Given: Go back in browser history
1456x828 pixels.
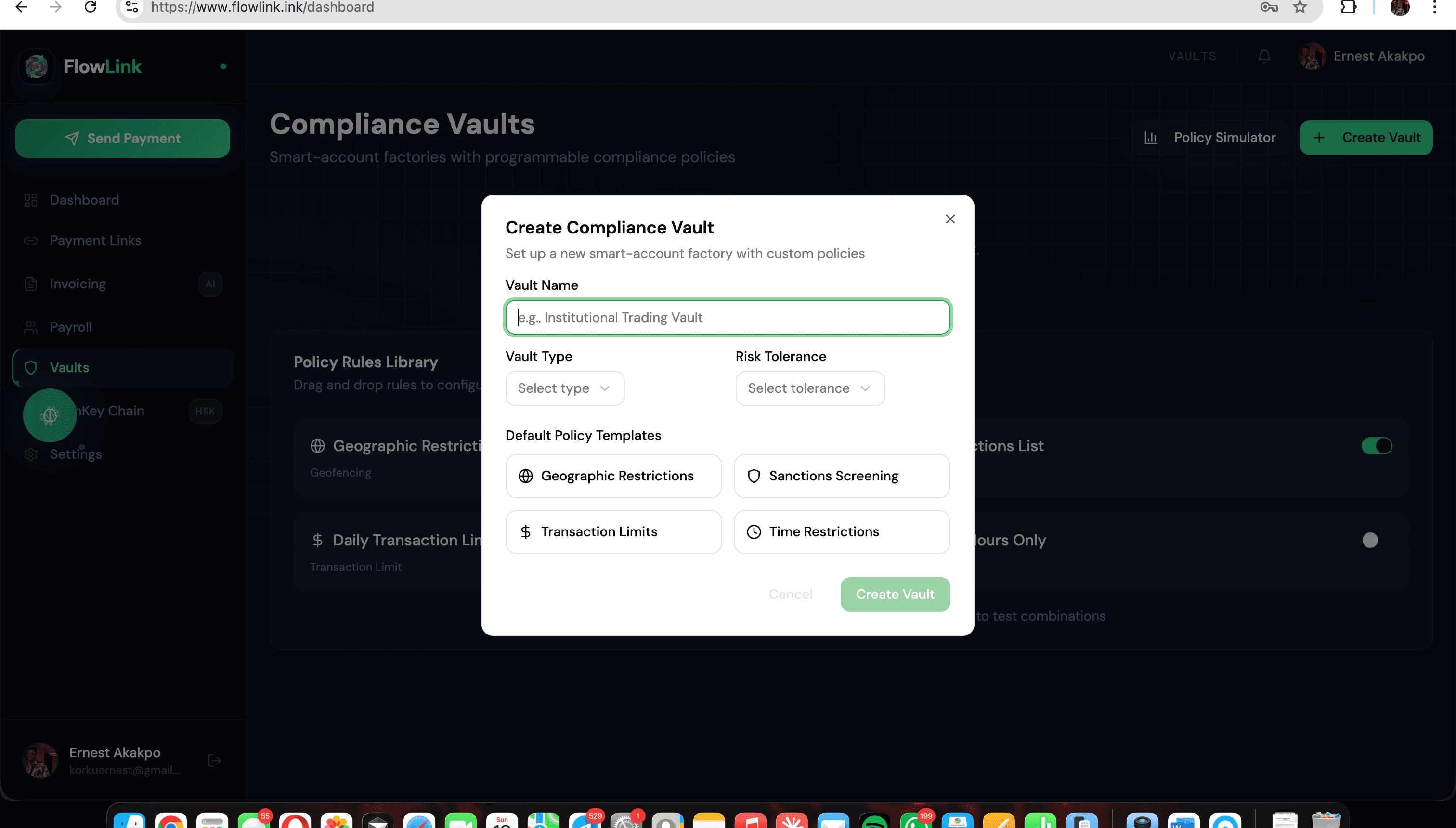Looking at the screenshot, I should pos(21,7).
